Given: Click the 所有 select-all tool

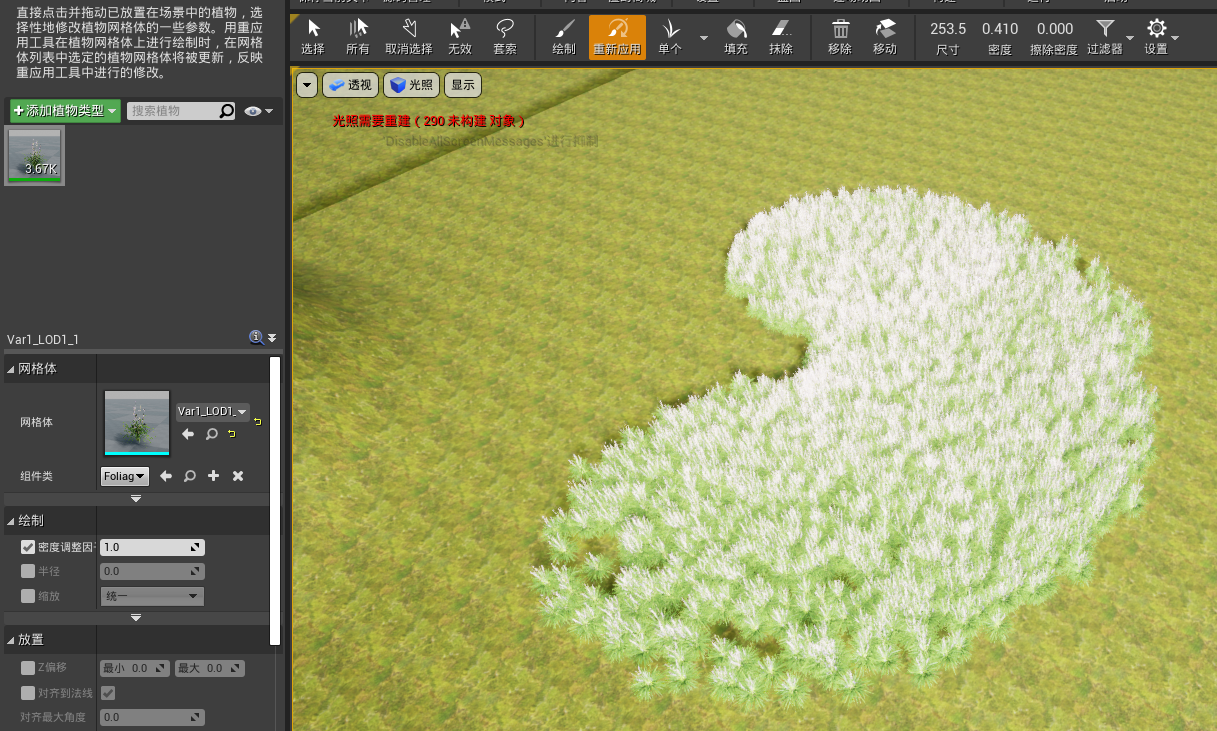Looking at the screenshot, I should 357,37.
